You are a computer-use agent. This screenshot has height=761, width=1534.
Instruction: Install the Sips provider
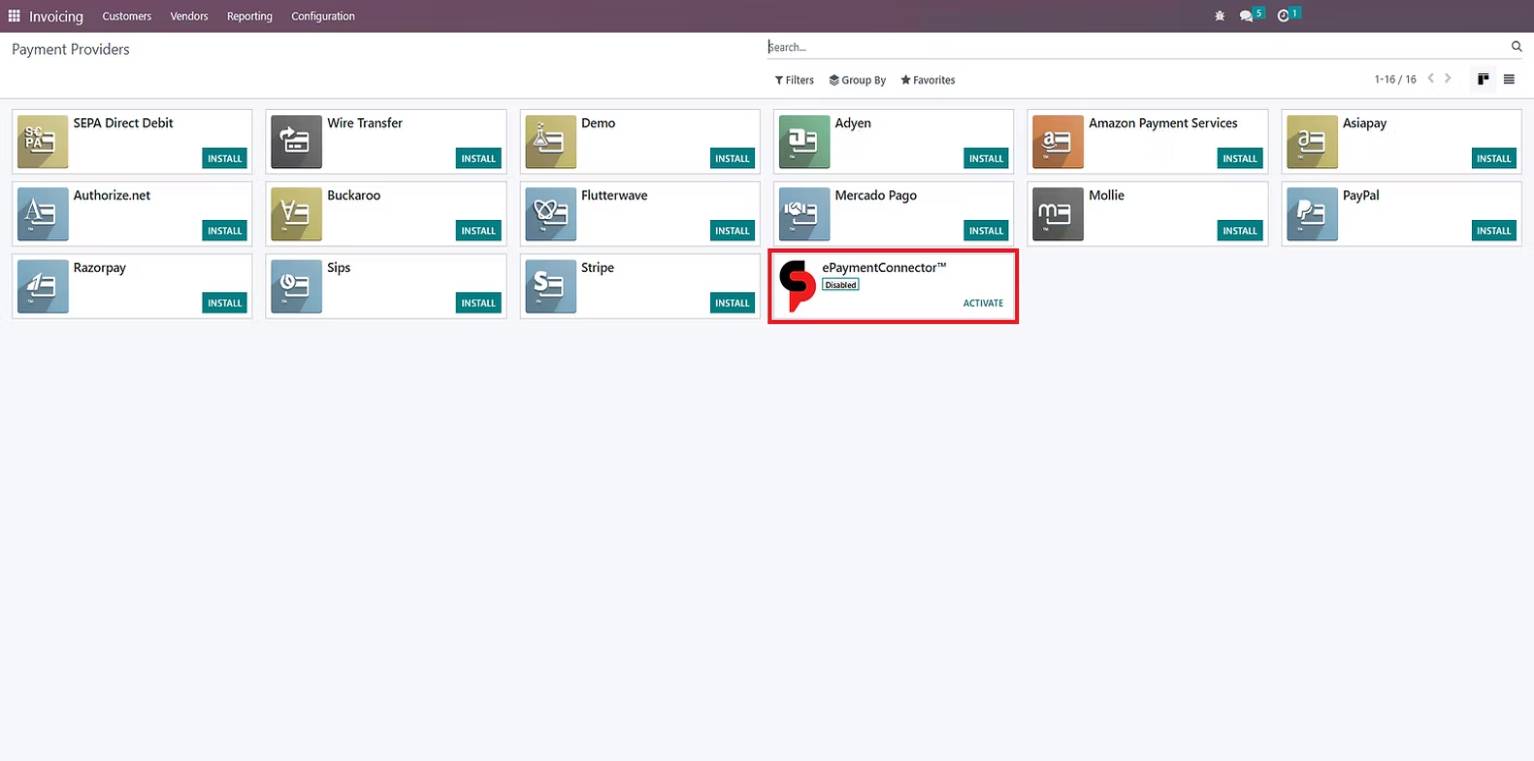click(478, 302)
